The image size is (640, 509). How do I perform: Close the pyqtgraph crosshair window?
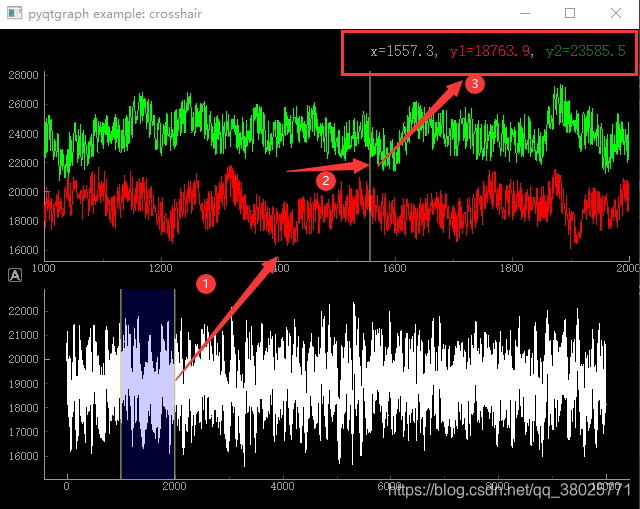click(616, 13)
